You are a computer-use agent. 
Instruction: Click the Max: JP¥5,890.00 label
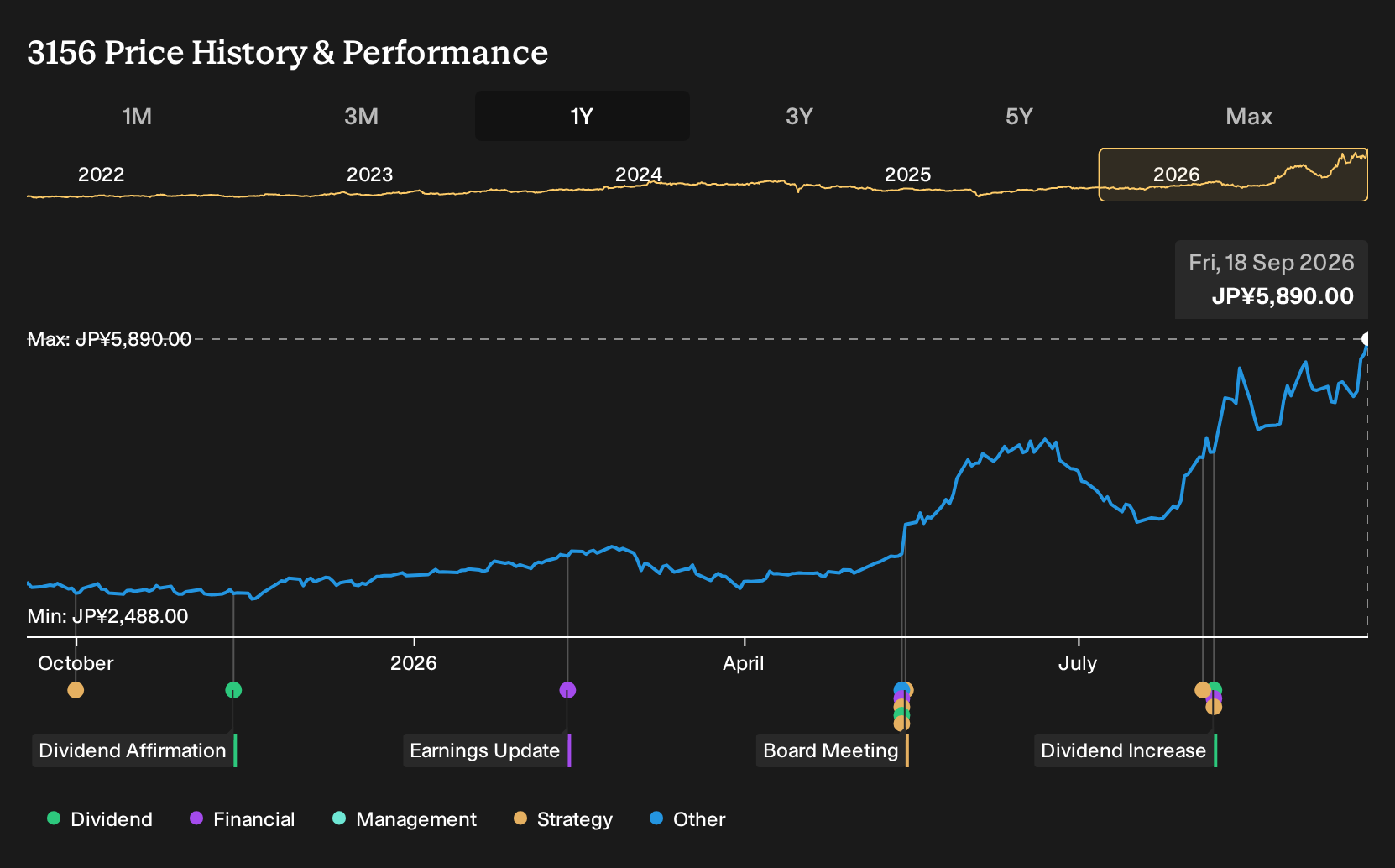tap(109, 339)
